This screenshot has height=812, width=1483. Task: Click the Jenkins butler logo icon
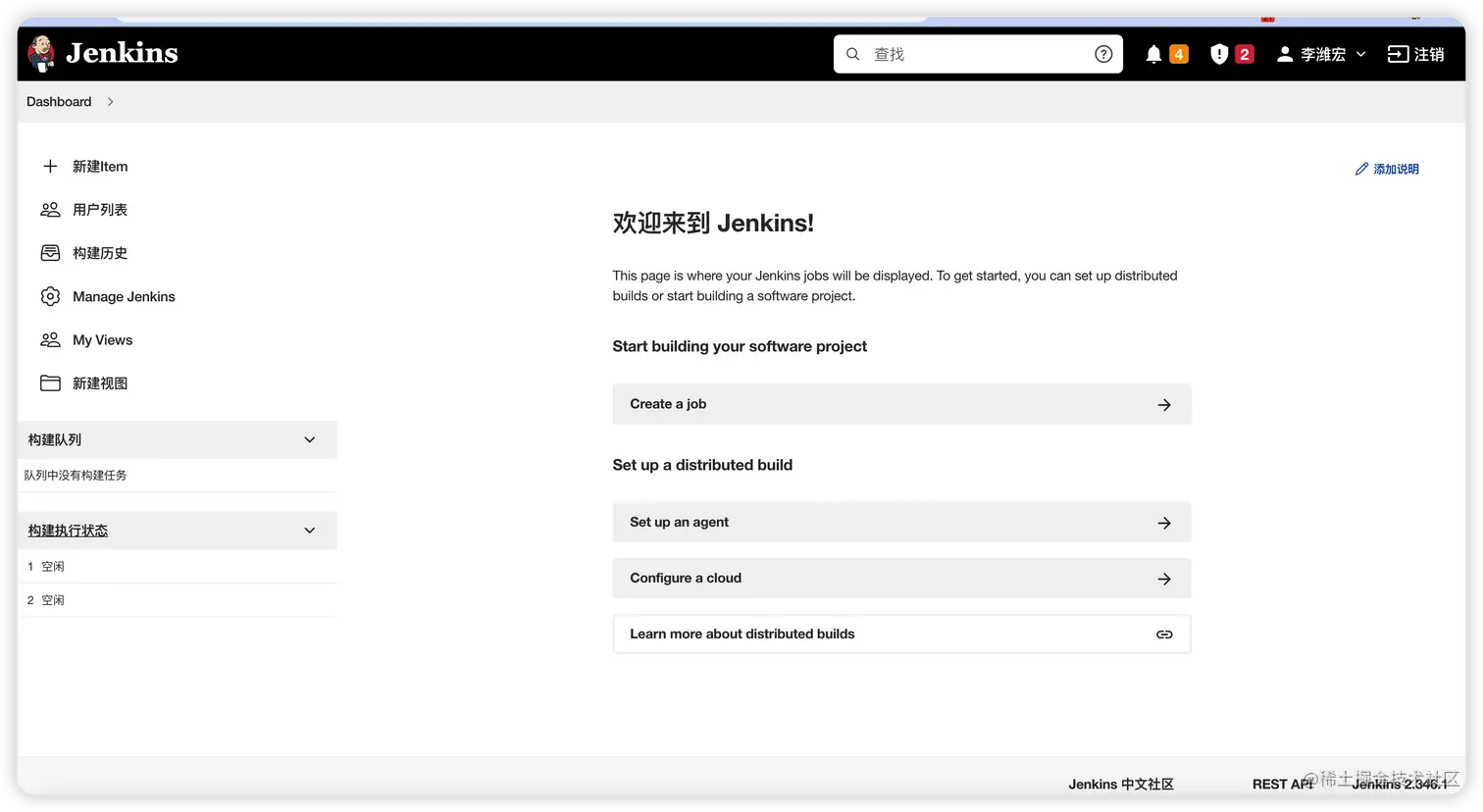coord(41,53)
